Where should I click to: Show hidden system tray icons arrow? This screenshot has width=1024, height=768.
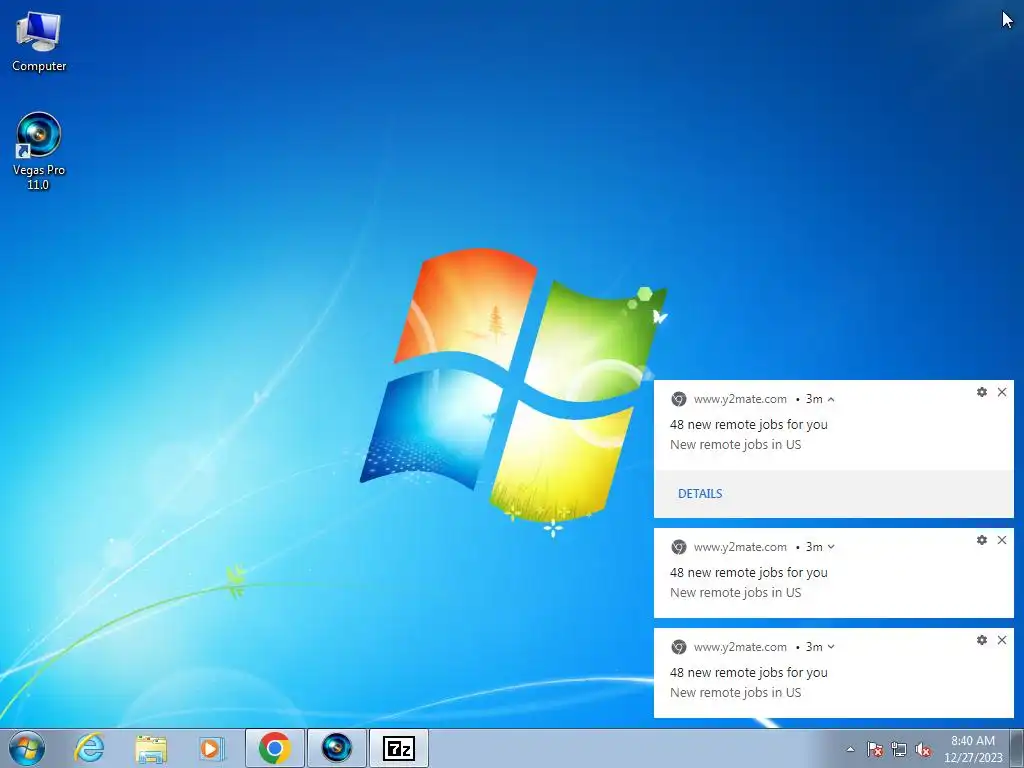pyautogui.click(x=850, y=749)
